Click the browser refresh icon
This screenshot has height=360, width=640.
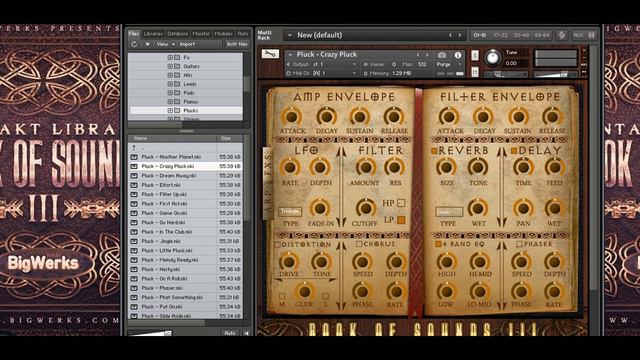pyautogui.click(x=134, y=44)
